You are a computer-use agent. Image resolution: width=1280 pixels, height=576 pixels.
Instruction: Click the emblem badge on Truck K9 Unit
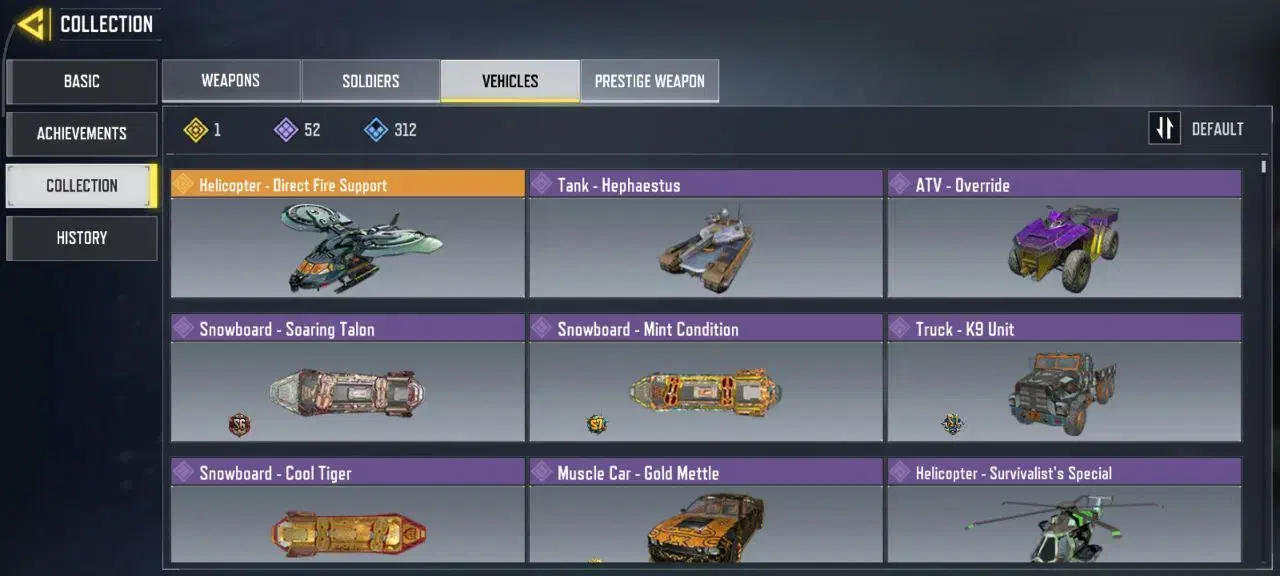coord(953,424)
